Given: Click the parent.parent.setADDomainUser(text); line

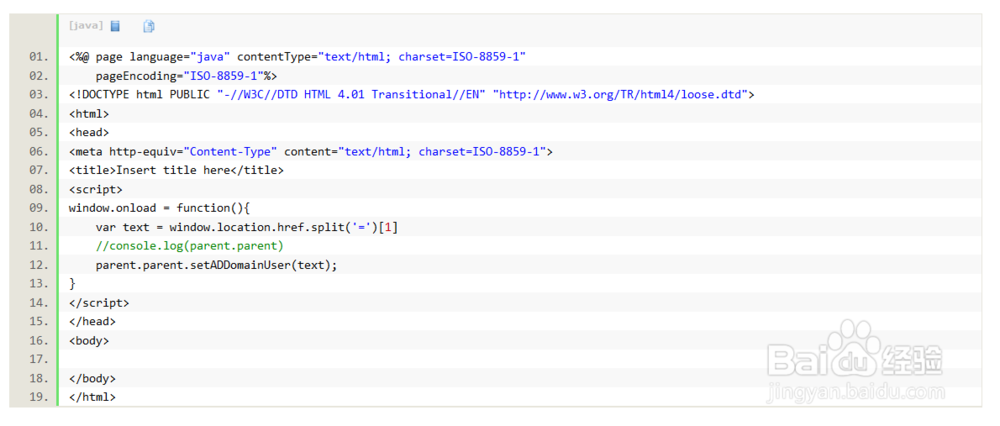Looking at the screenshot, I should coord(216,265).
